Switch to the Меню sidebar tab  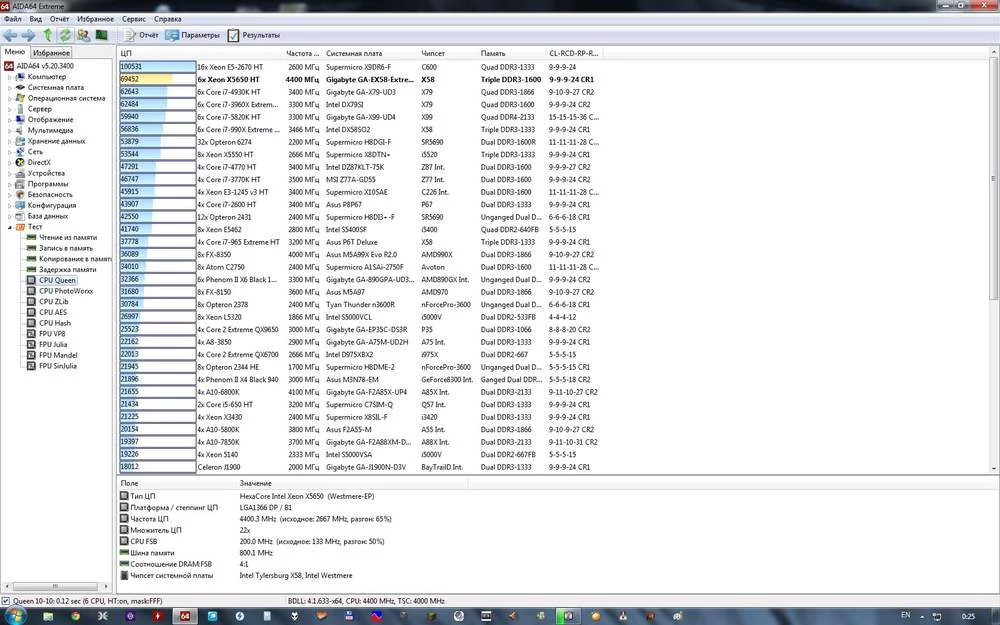[15, 52]
